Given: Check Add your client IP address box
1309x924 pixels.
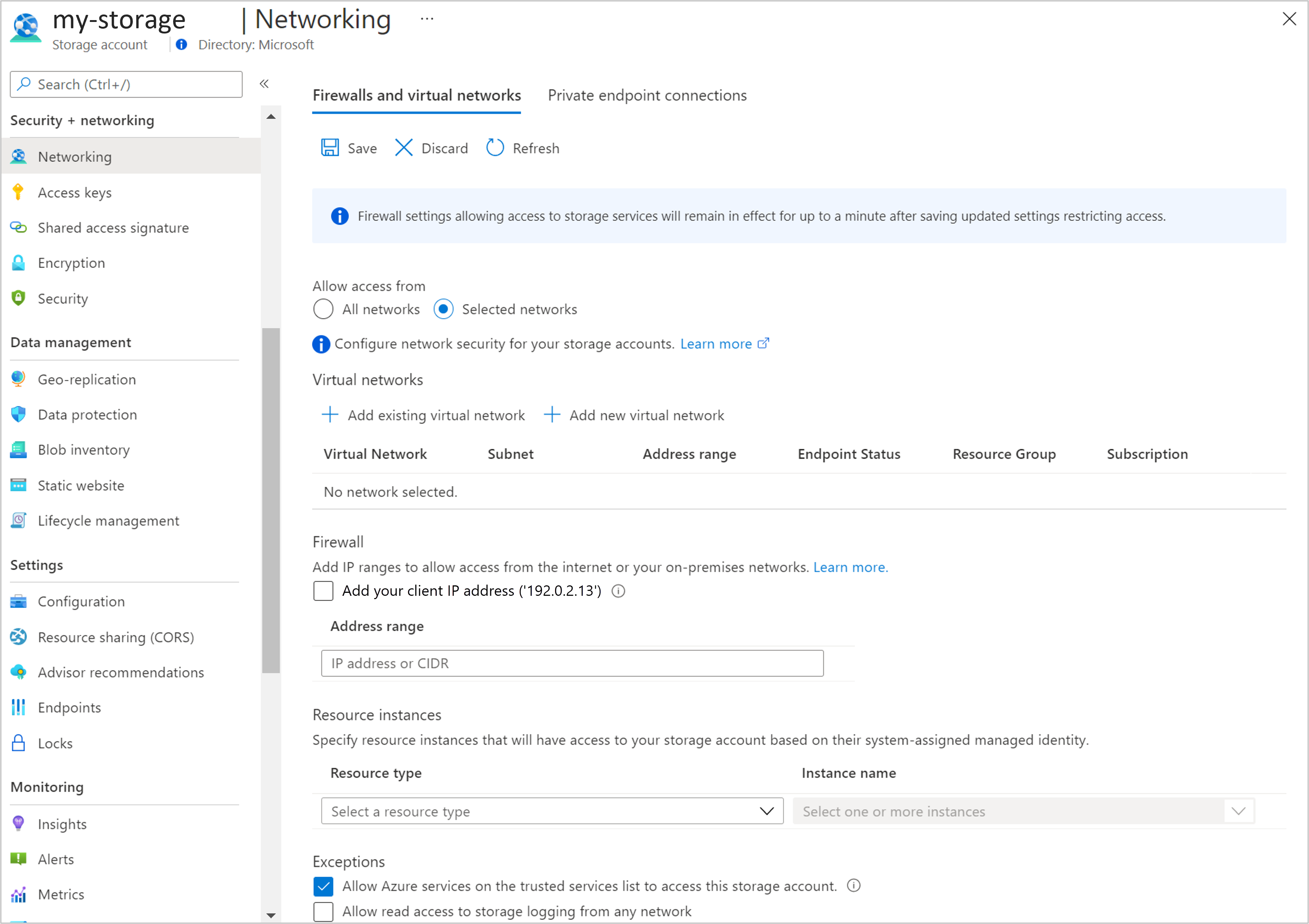Looking at the screenshot, I should [x=323, y=591].
